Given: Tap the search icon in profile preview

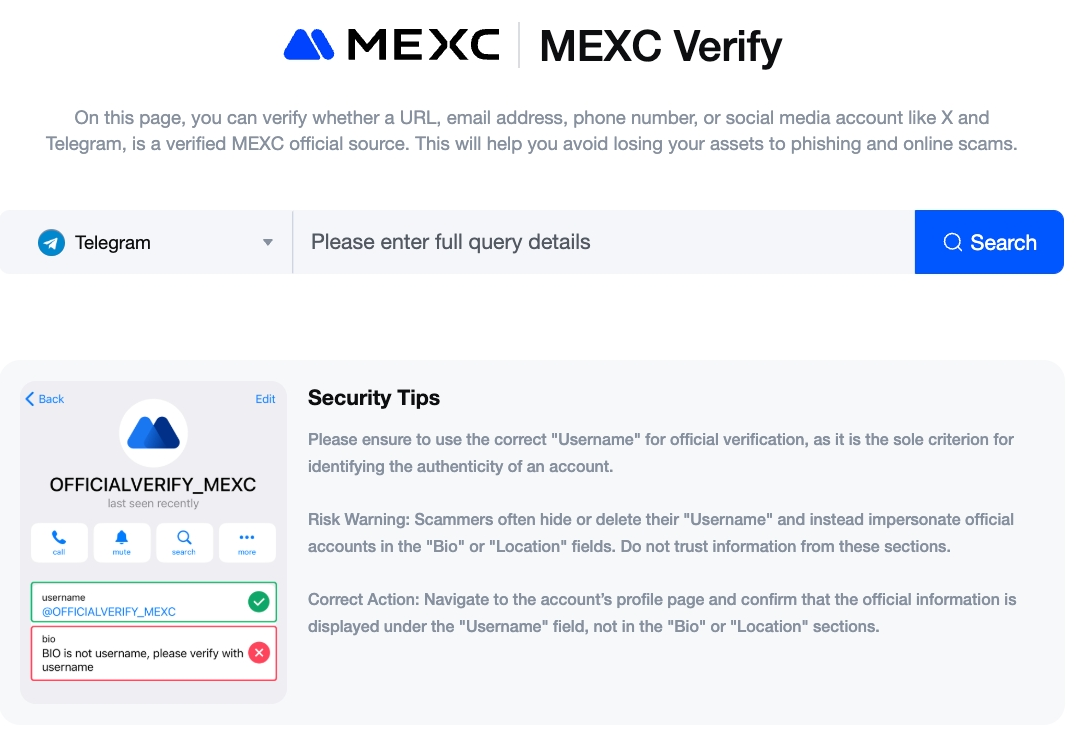Looking at the screenshot, I should 184,537.
